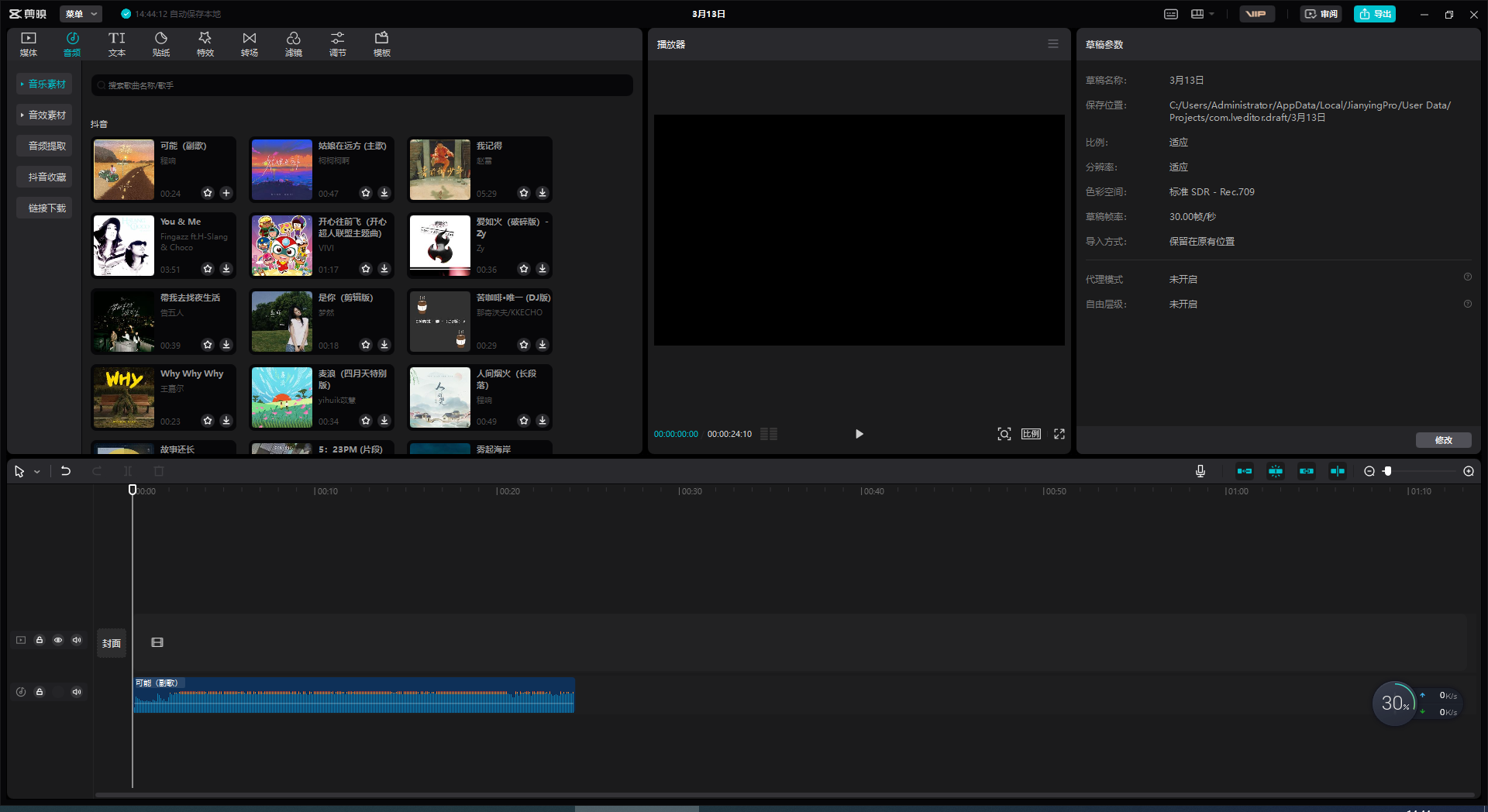The width and height of the screenshot is (1488, 812).
Task: Hide the main video track
Action: click(58, 640)
